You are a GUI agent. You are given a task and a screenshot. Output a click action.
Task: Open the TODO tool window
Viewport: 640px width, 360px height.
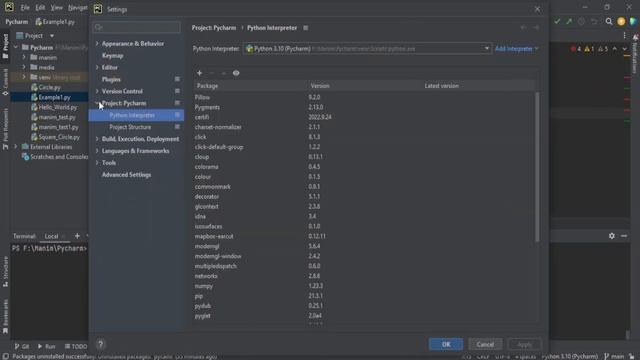tap(76, 346)
